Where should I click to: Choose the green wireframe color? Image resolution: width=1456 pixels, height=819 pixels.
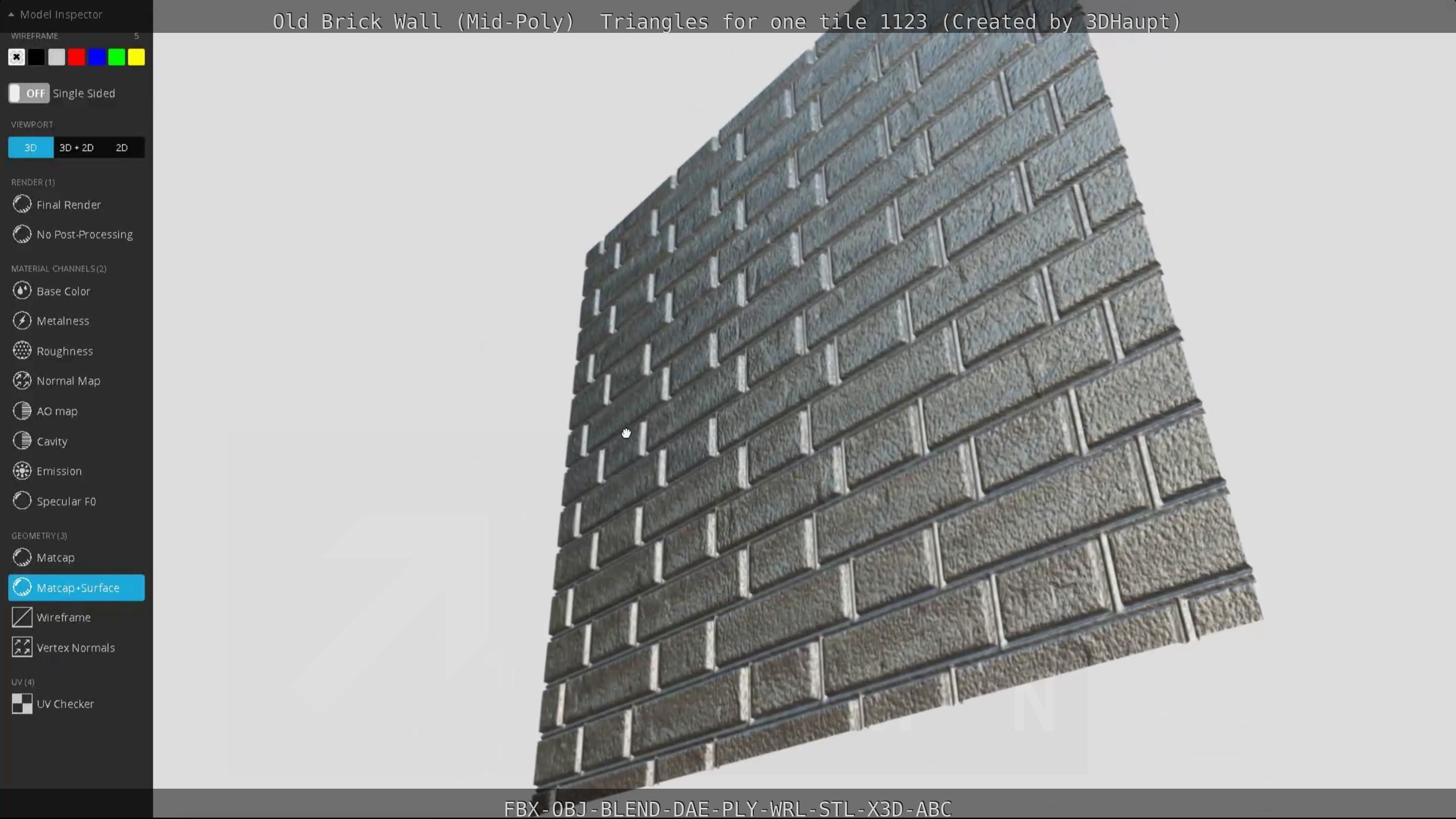click(116, 57)
